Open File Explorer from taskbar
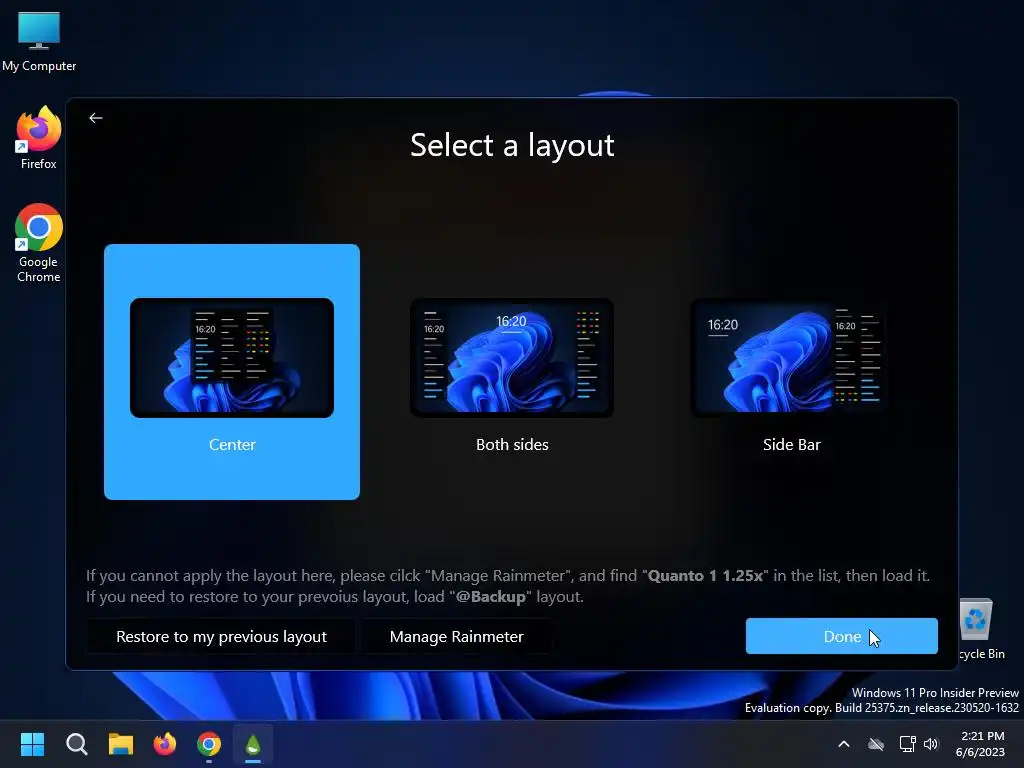Screen dimensions: 1024x768 tap(121, 744)
